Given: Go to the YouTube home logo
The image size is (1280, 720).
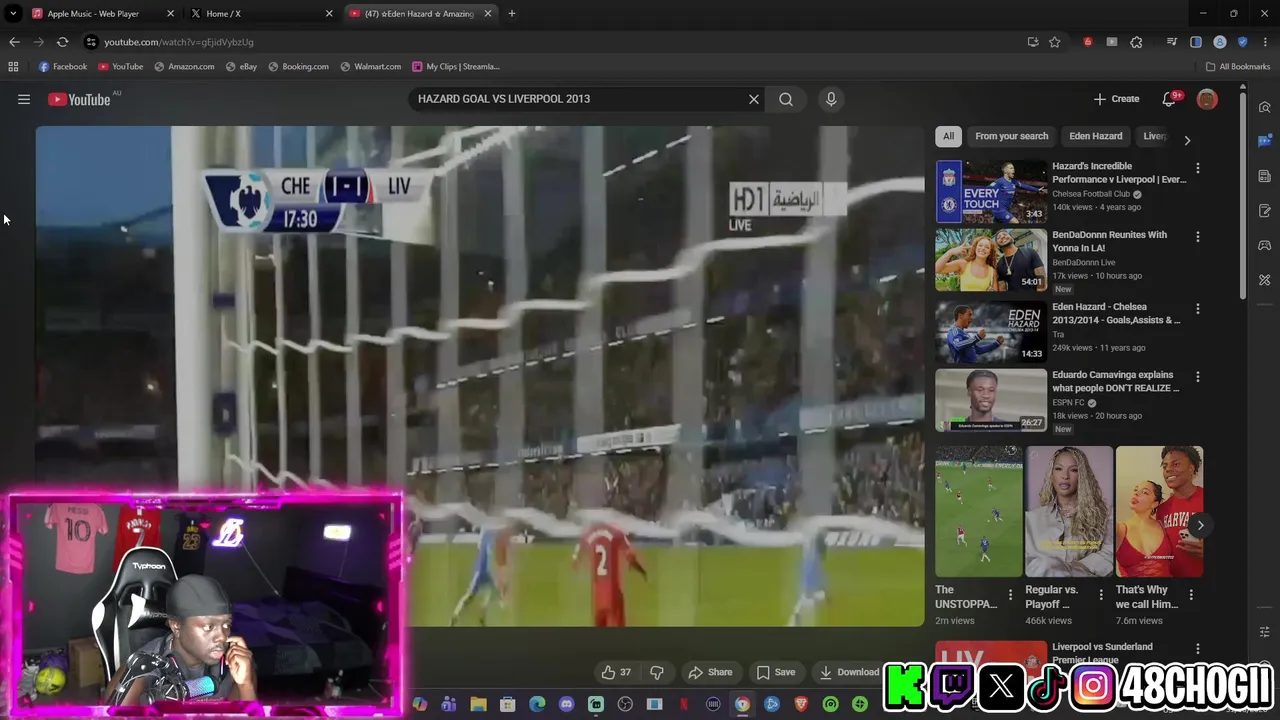Looking at the screenshot, I should click(79, 99).
